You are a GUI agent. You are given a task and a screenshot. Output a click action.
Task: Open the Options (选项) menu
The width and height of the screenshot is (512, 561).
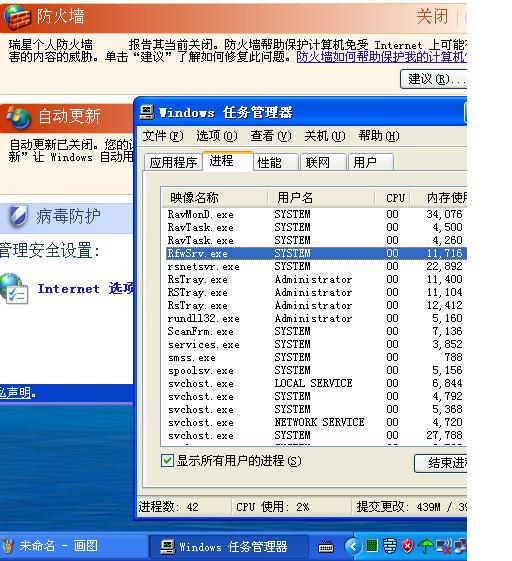point(217,136)
